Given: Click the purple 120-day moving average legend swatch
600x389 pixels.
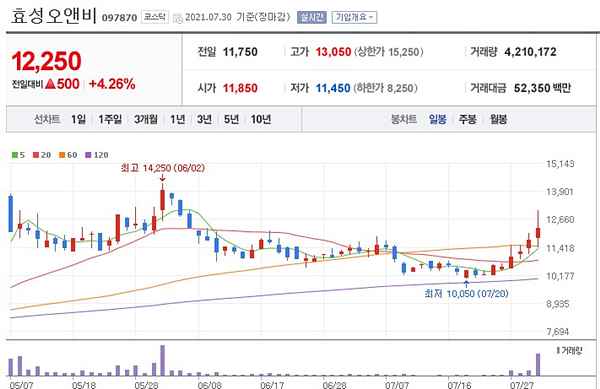Looking at the screenshot, I should pos(88,155).
